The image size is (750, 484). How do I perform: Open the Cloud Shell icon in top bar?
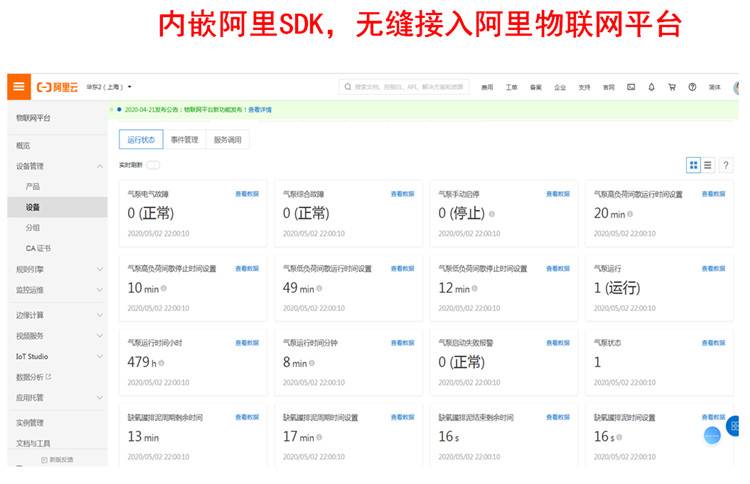(631, 87)
